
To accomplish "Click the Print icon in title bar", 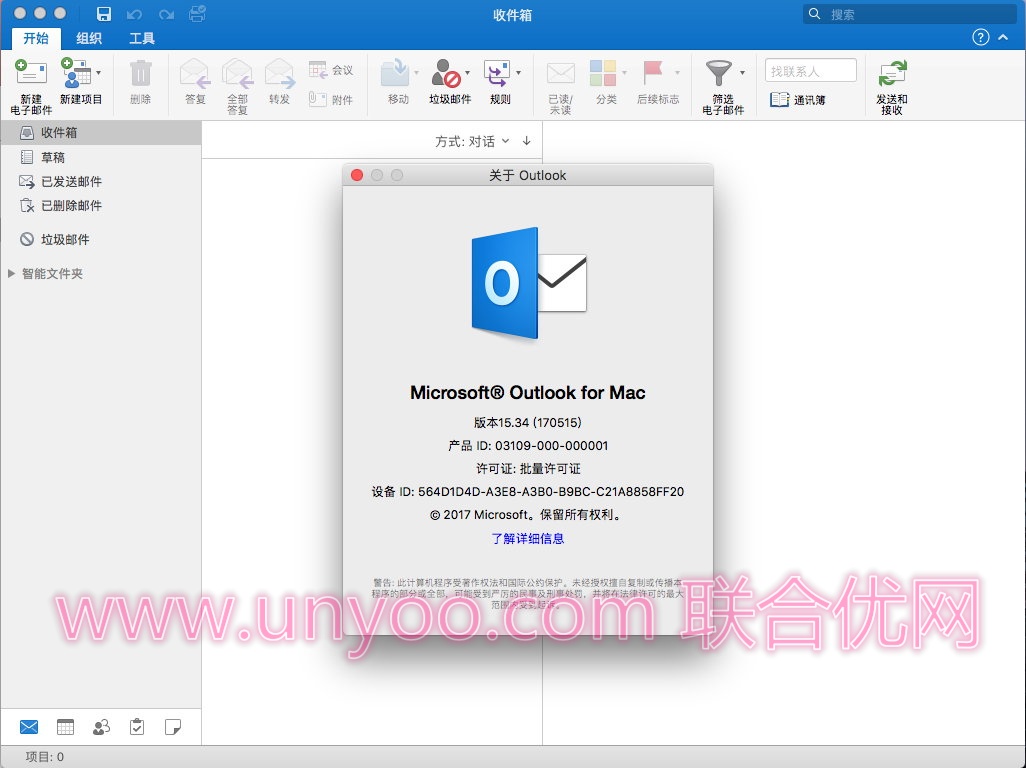I will pos(198,13).
